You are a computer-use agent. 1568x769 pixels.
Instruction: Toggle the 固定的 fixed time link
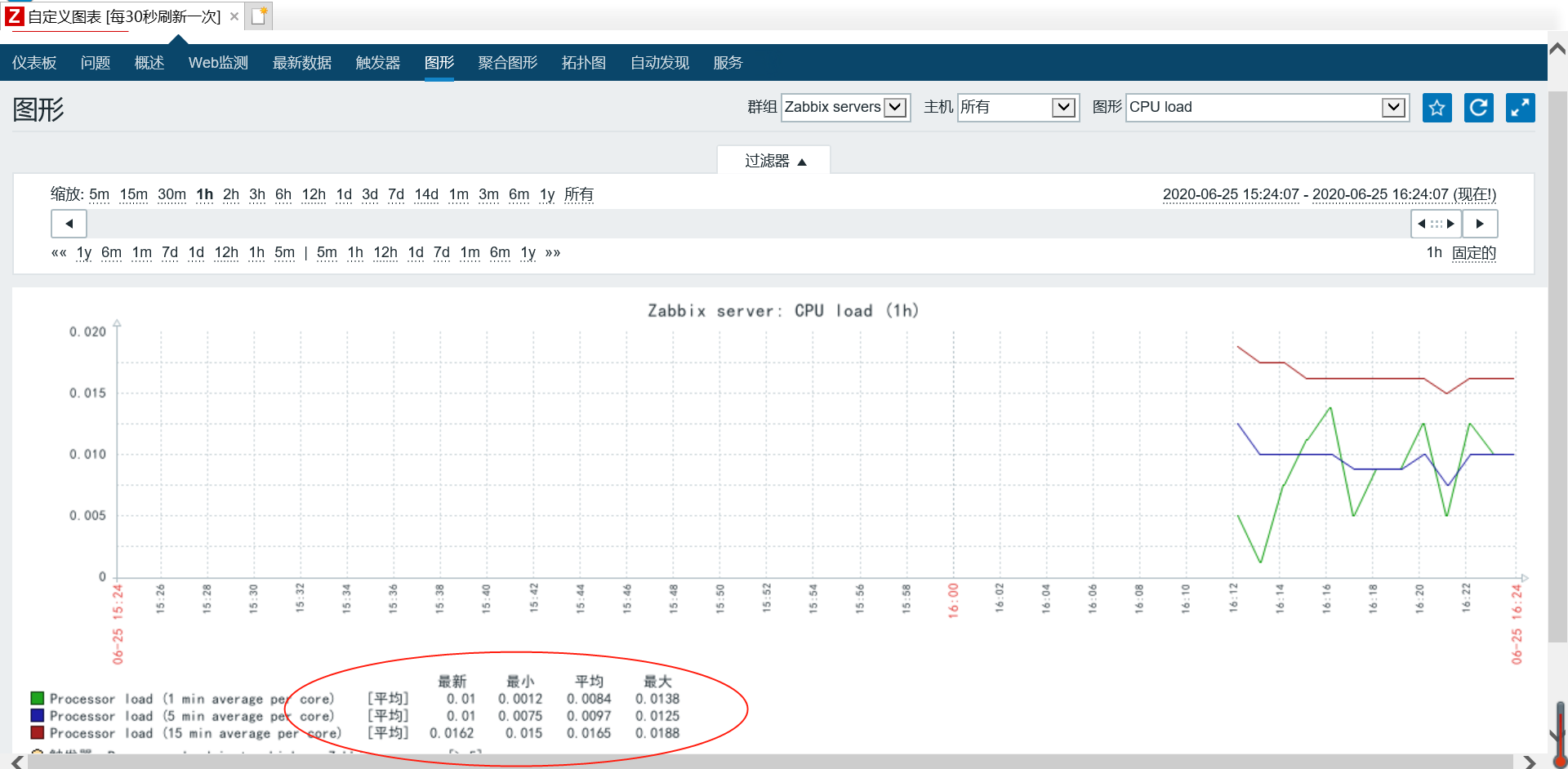pos(1474,253)
